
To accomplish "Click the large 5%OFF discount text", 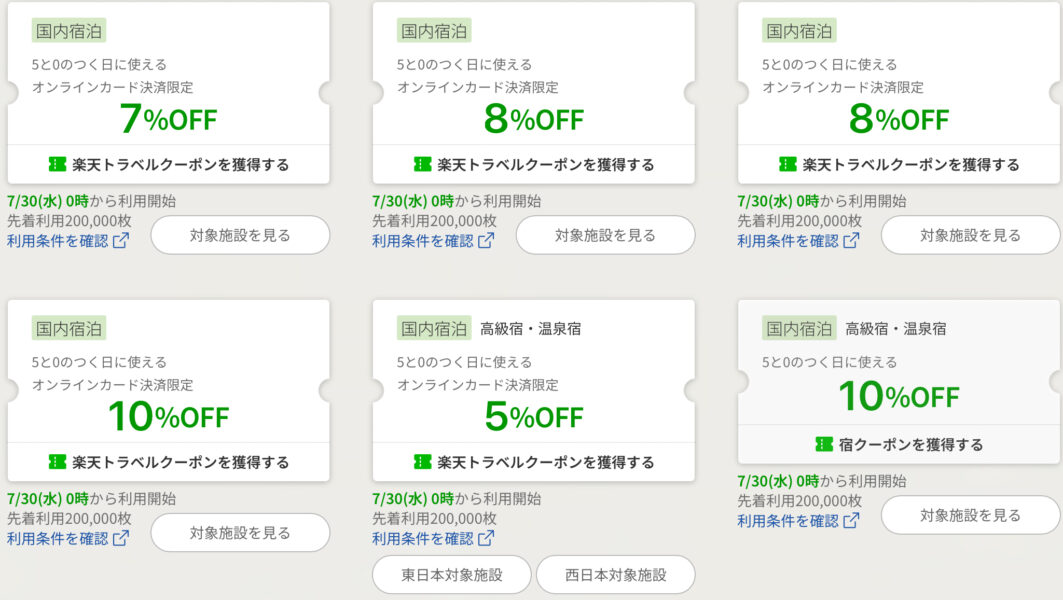I will (533, 416).
